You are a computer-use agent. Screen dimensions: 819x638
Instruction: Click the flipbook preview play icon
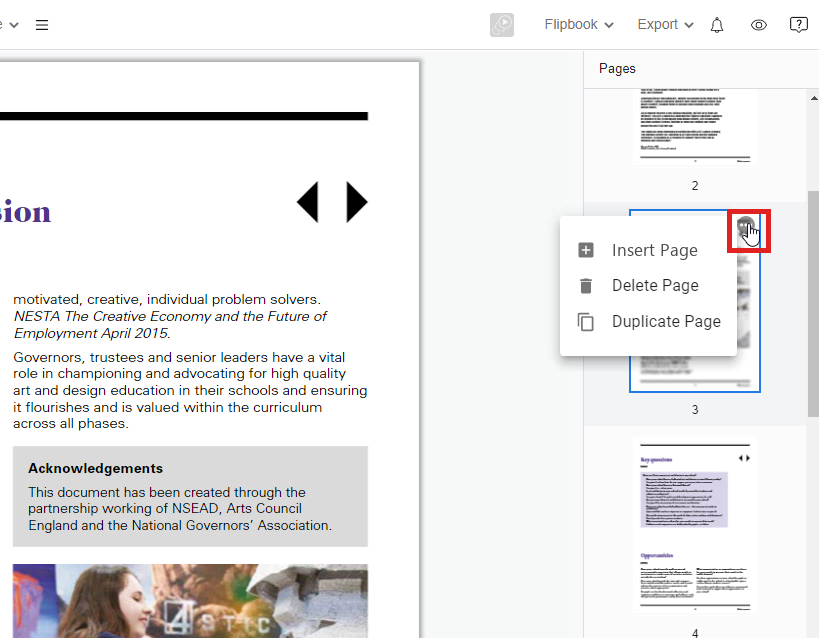(502, 25)
